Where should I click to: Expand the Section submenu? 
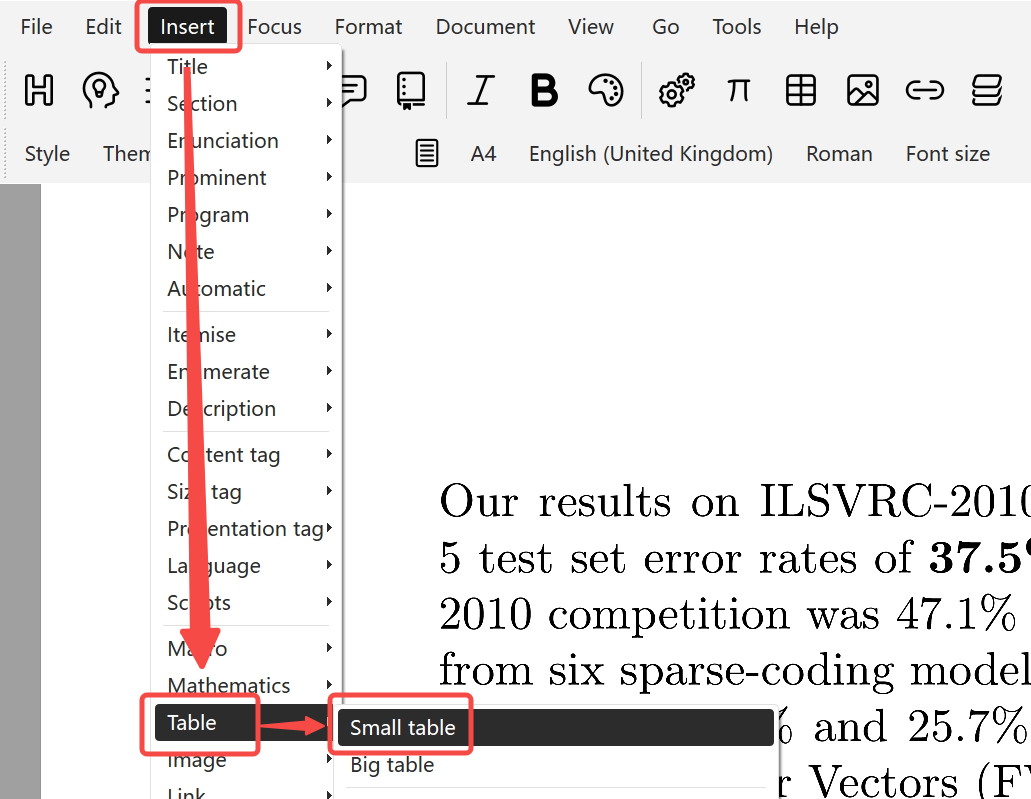click(247, 103)
